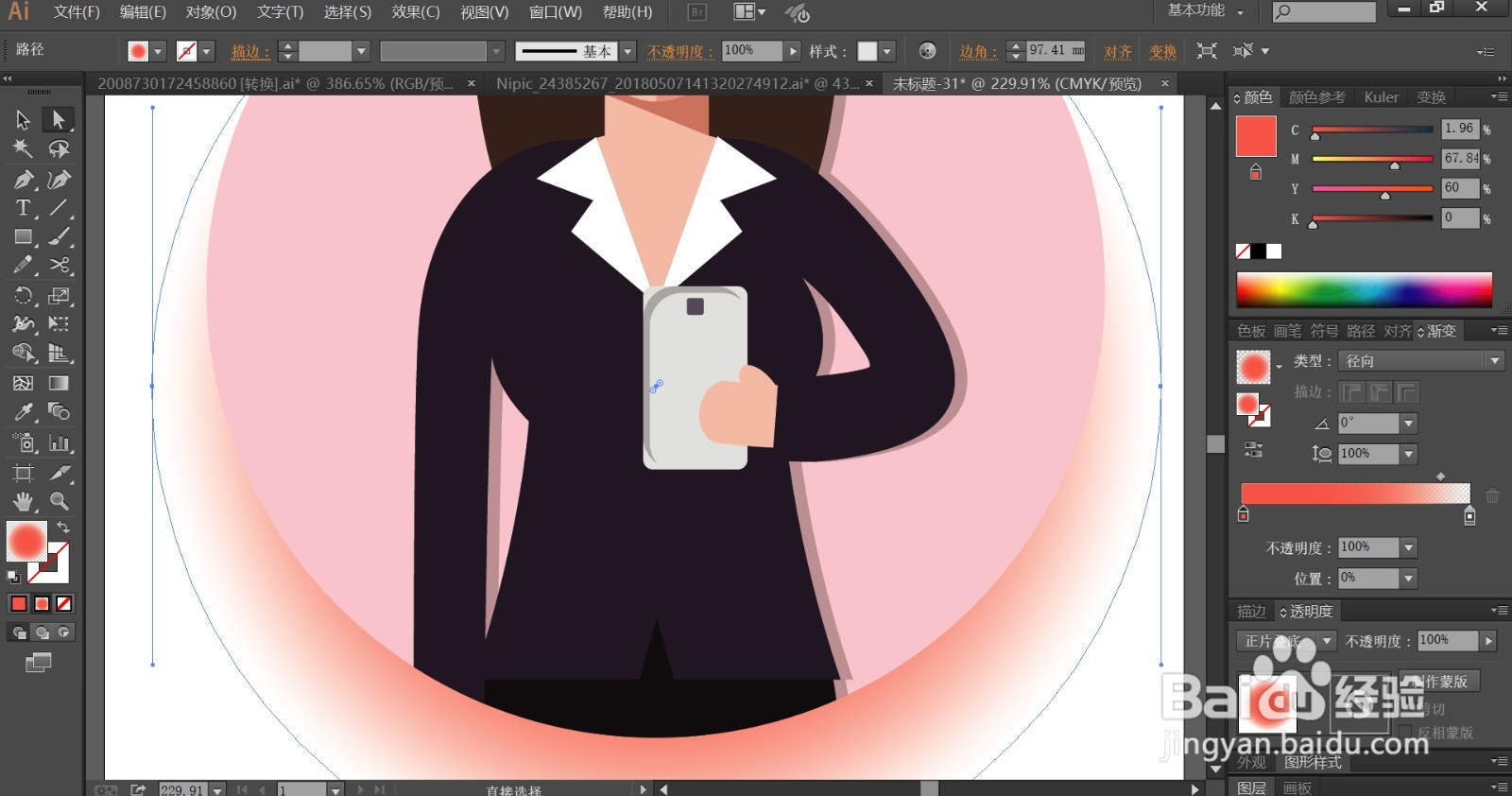Click the 制作蒙版 button
The height and width of the screenshot is (796, 1512).
tap(1439, 681)
